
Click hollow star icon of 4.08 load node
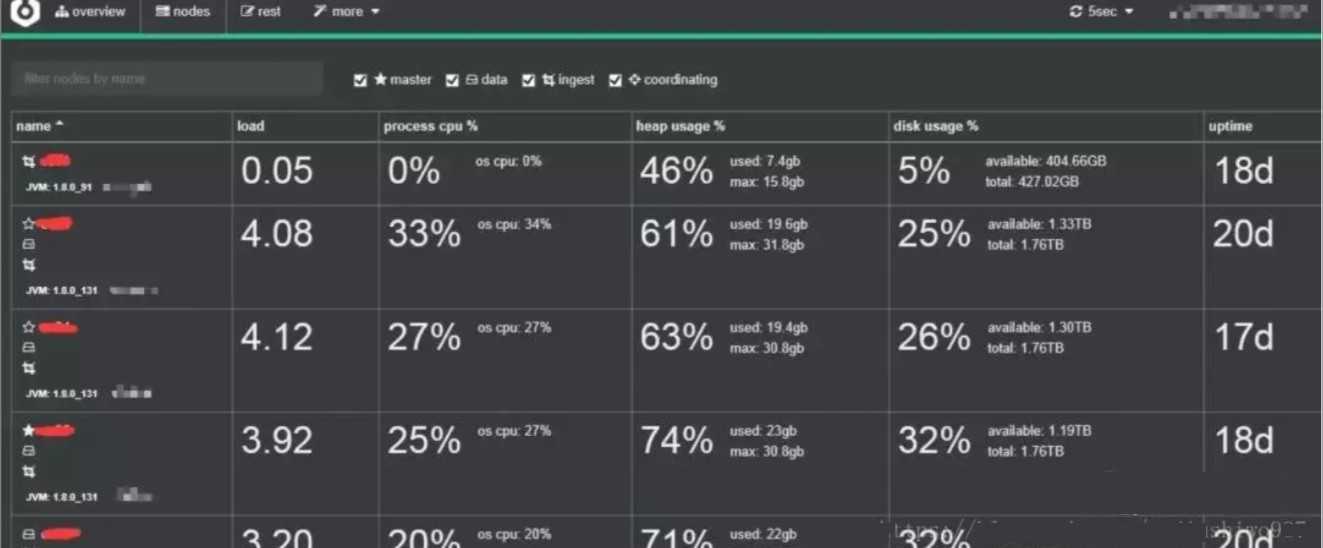(29, 225)
